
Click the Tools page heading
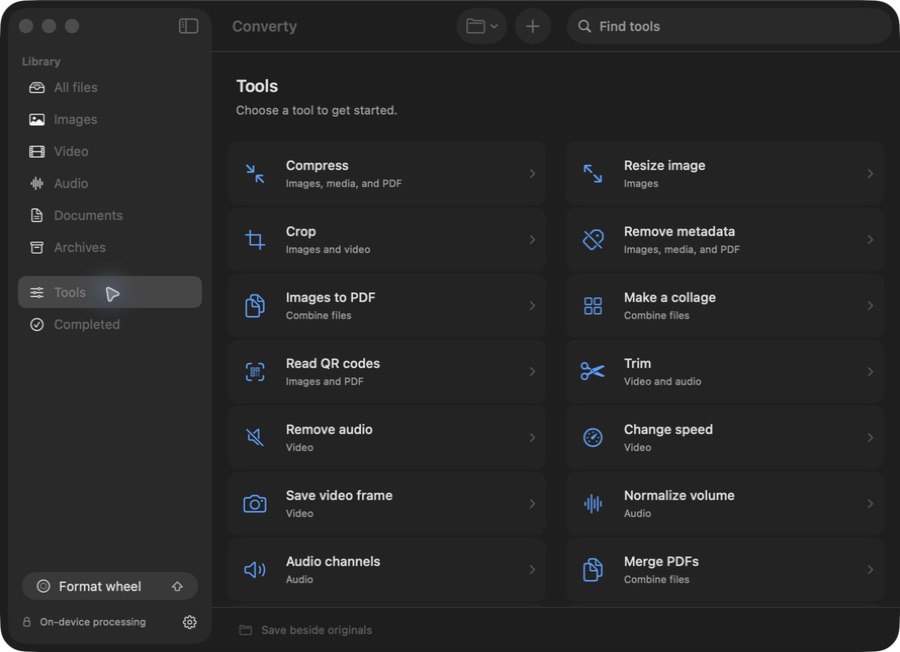pos(257,86)
